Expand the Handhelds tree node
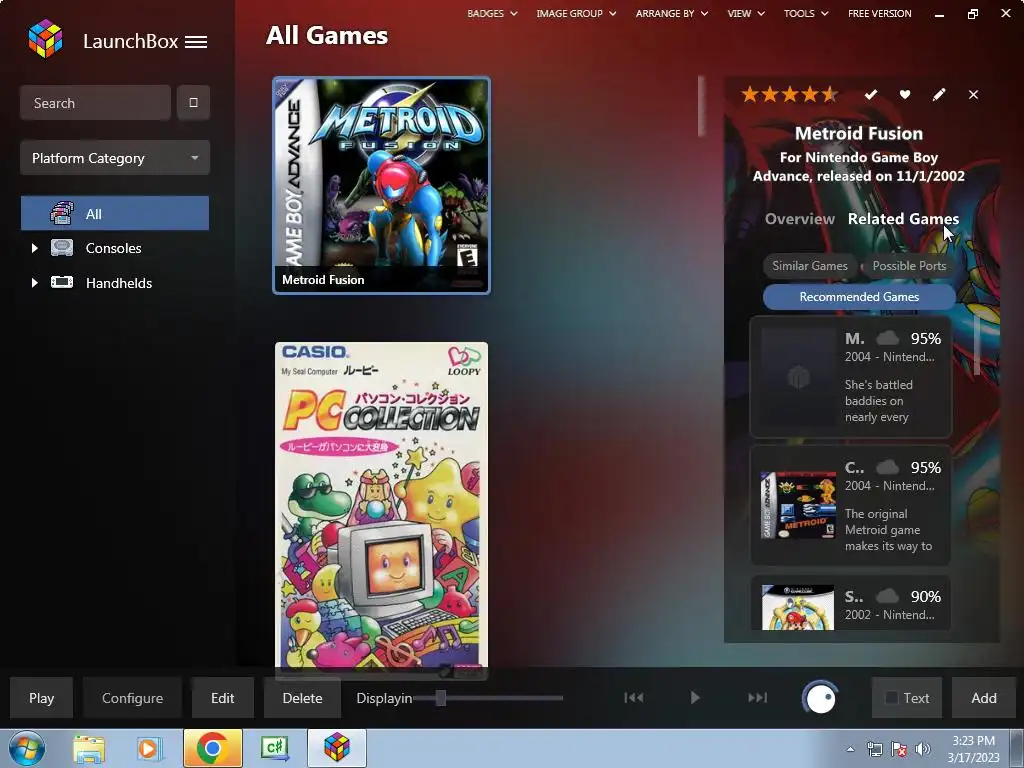1024x768 pixels. point(35,283)
